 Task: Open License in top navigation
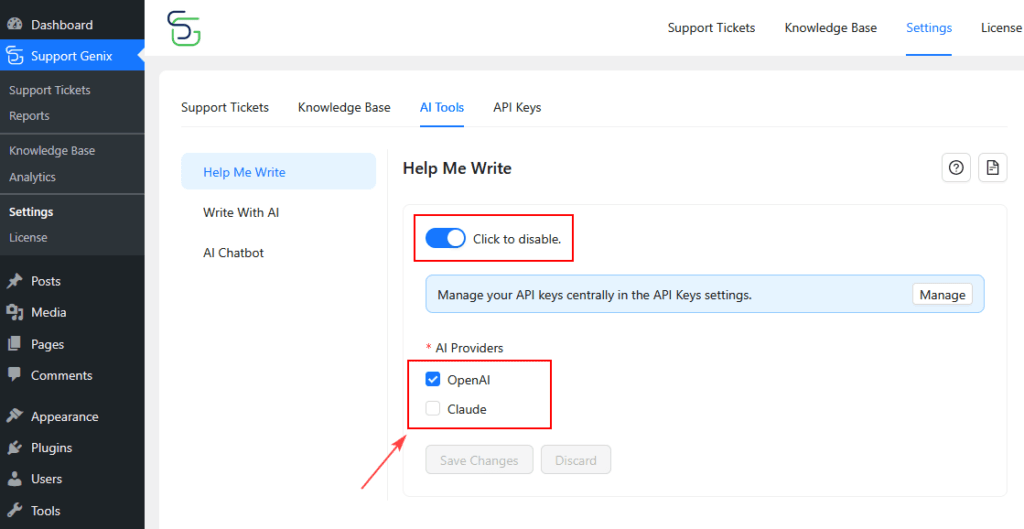(1000, 28)
